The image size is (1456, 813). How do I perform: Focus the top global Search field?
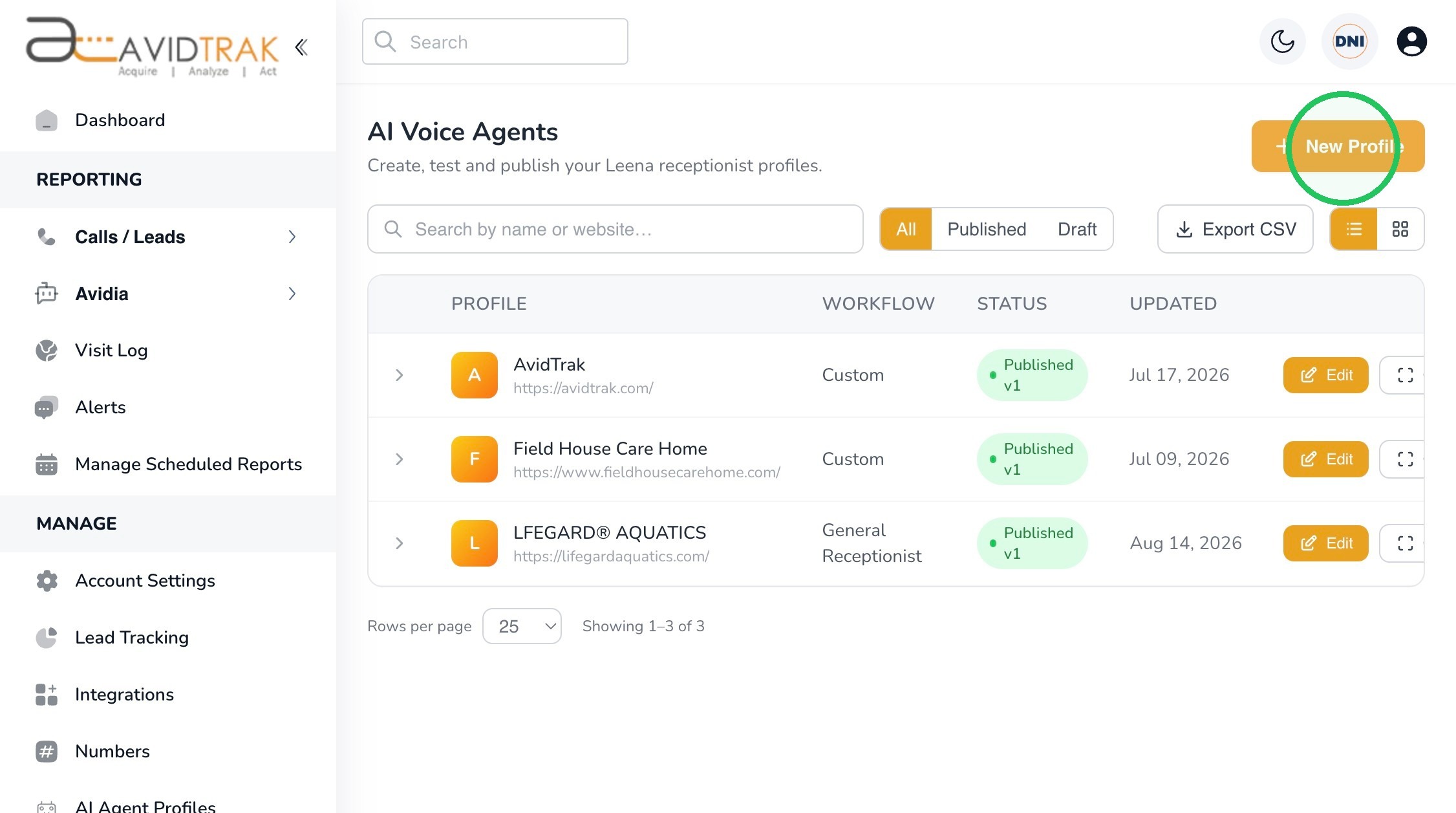pos(495,41)
